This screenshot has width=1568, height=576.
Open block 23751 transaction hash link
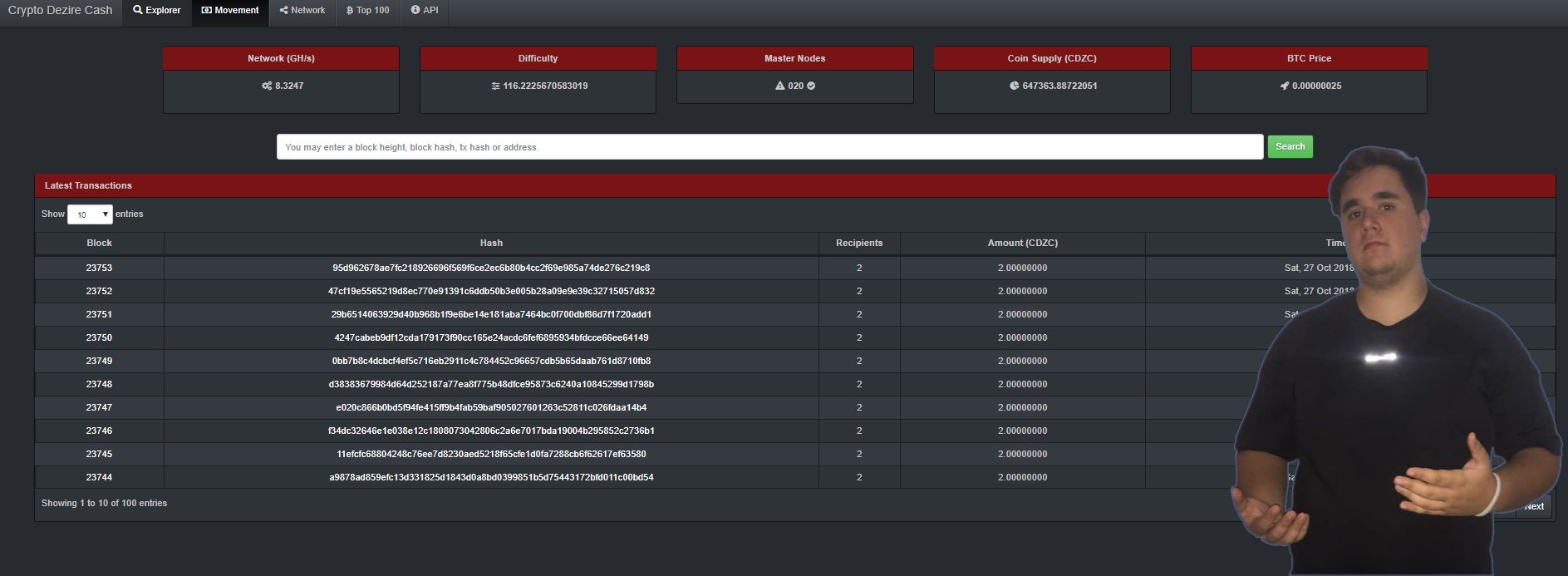[491, 314]
